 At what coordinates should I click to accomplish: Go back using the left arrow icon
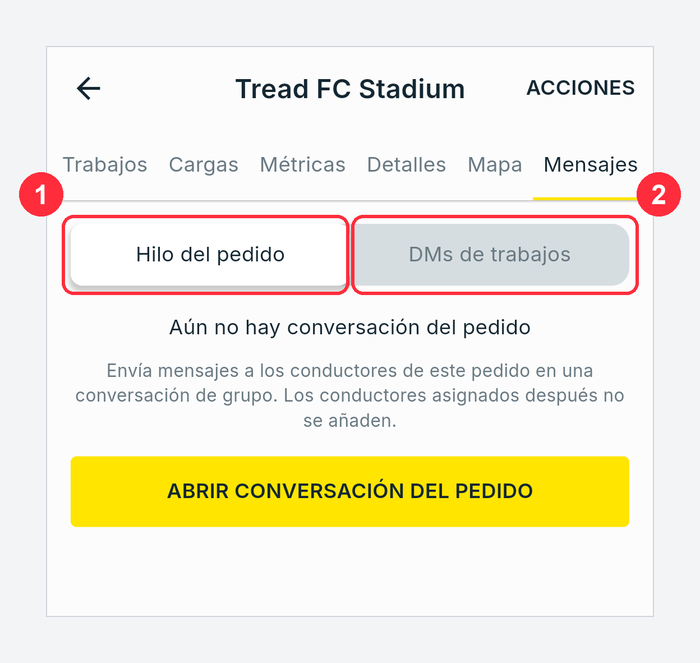click(88, 88)
